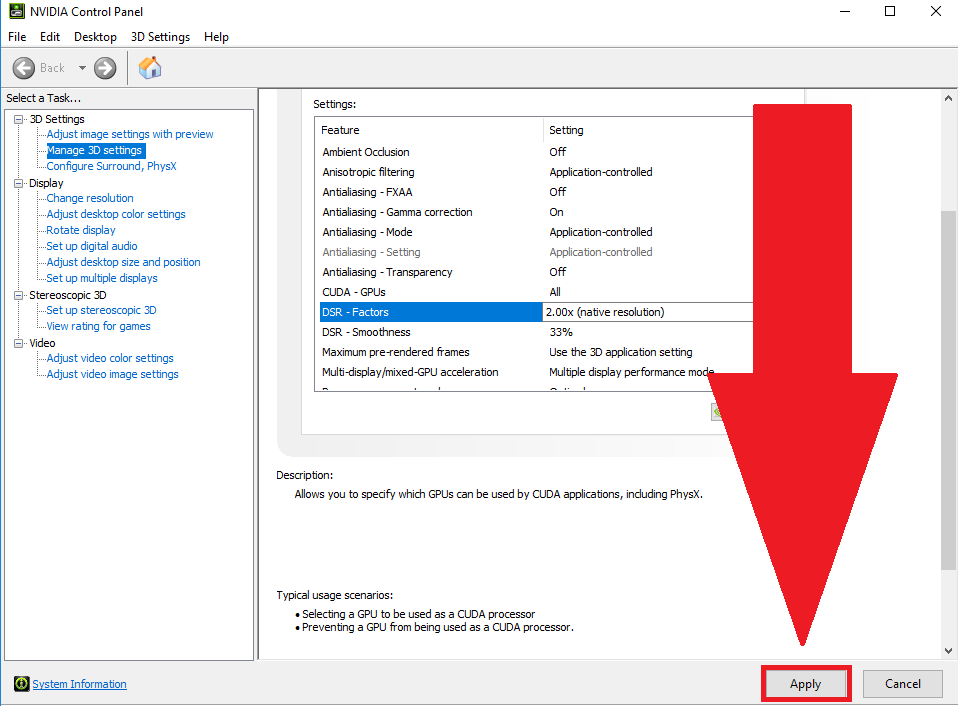Viewport: 958px width, 706px height.
Task: Click the Cancel button
Action: (902, 683)
